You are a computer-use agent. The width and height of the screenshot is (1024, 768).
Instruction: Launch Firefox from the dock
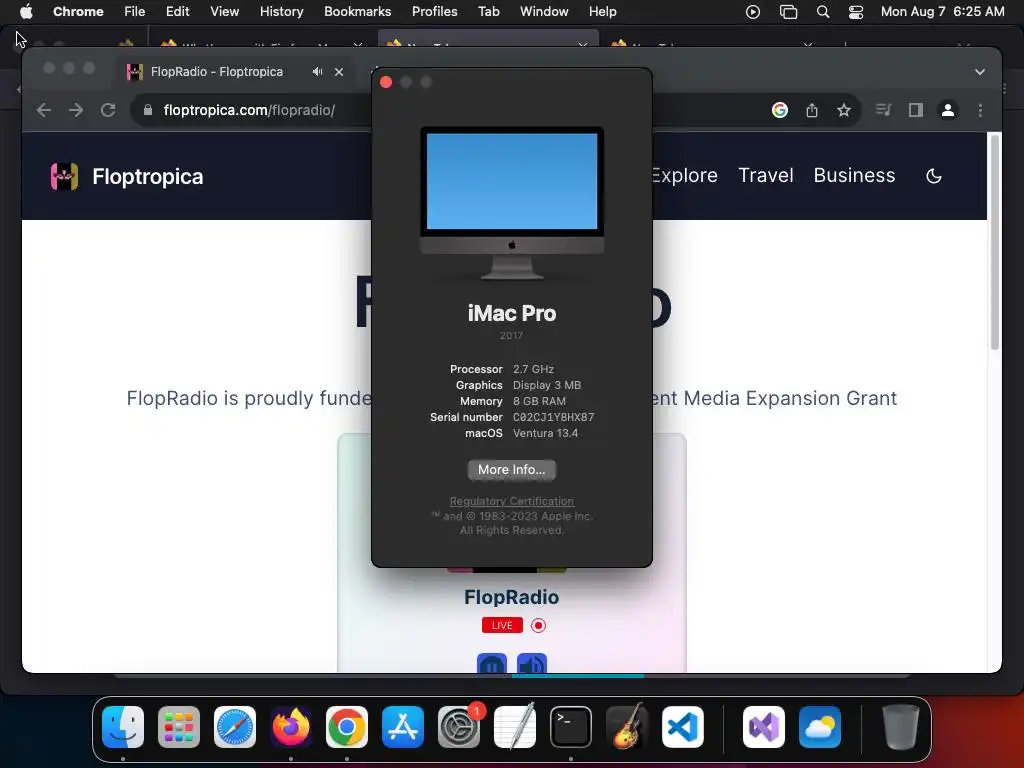tap(291, 727)
